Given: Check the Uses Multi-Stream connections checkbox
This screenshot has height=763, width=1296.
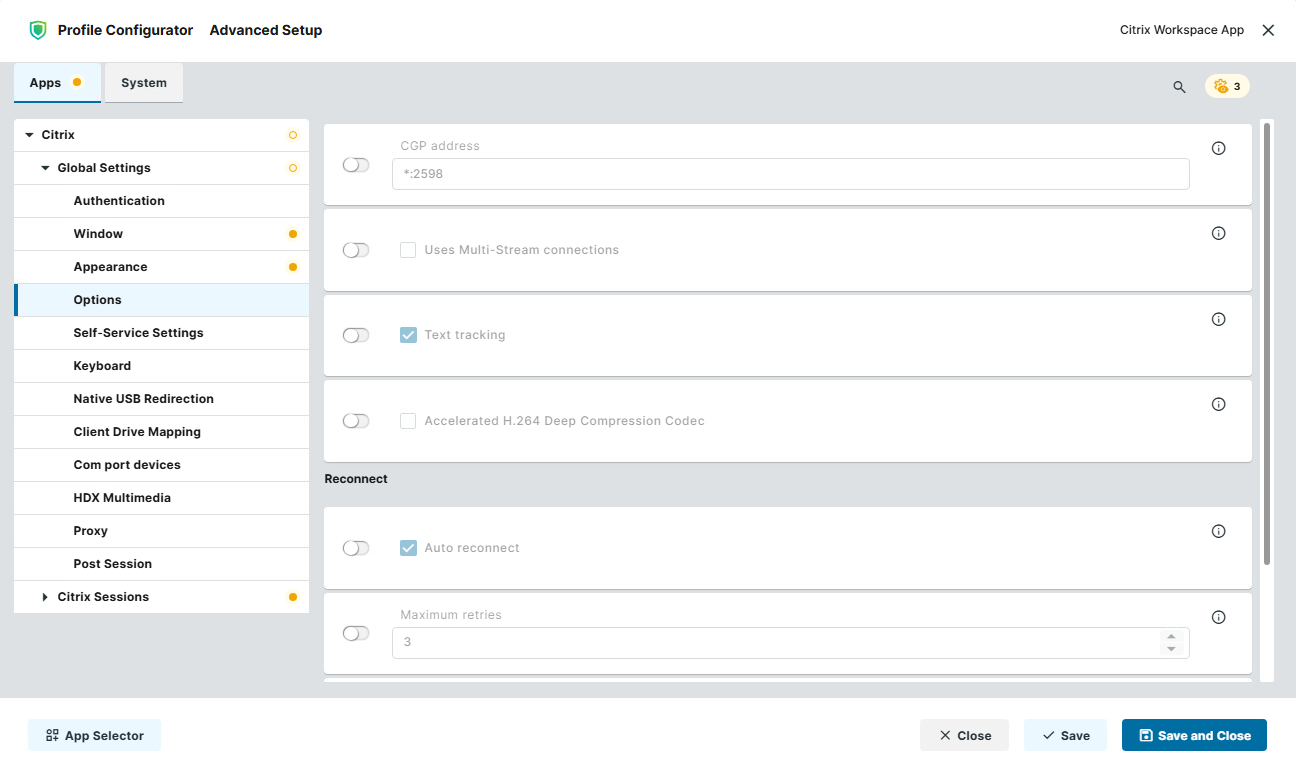Looking at the screenshot, I should click(408, 250).
